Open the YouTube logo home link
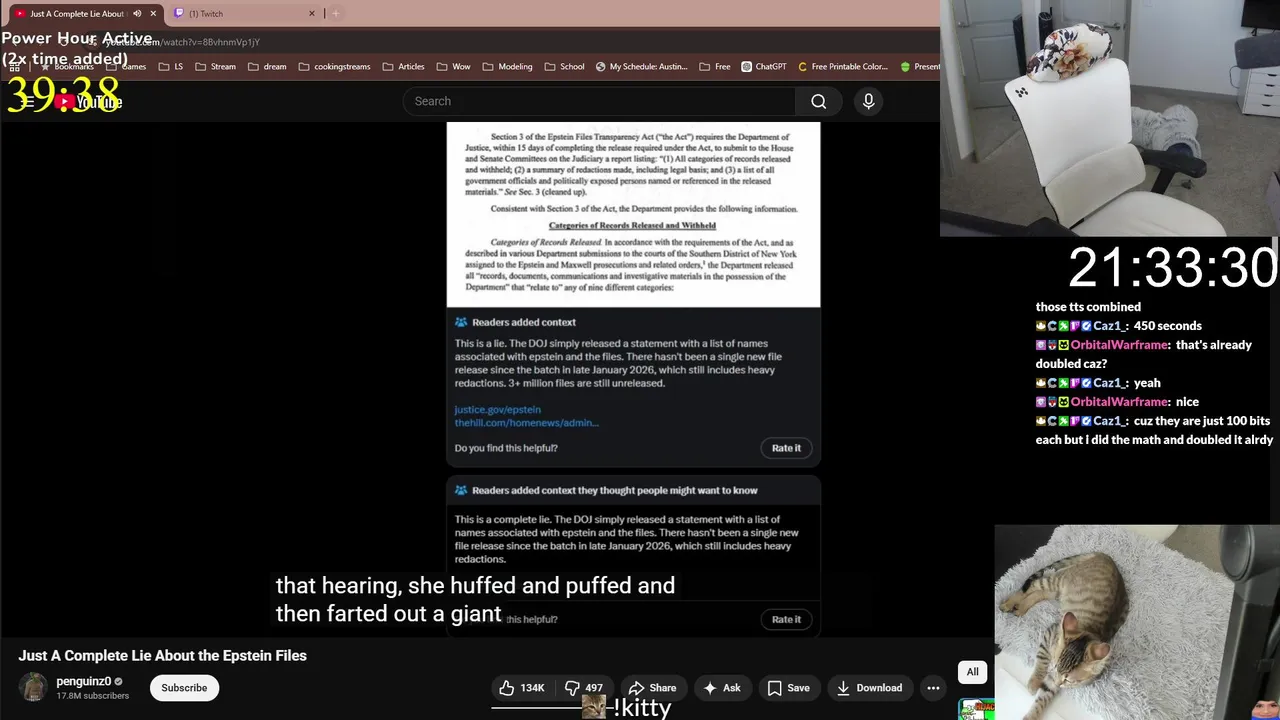Image resolution: width=1280 pixels, height=720 pixels. (88, 102)
